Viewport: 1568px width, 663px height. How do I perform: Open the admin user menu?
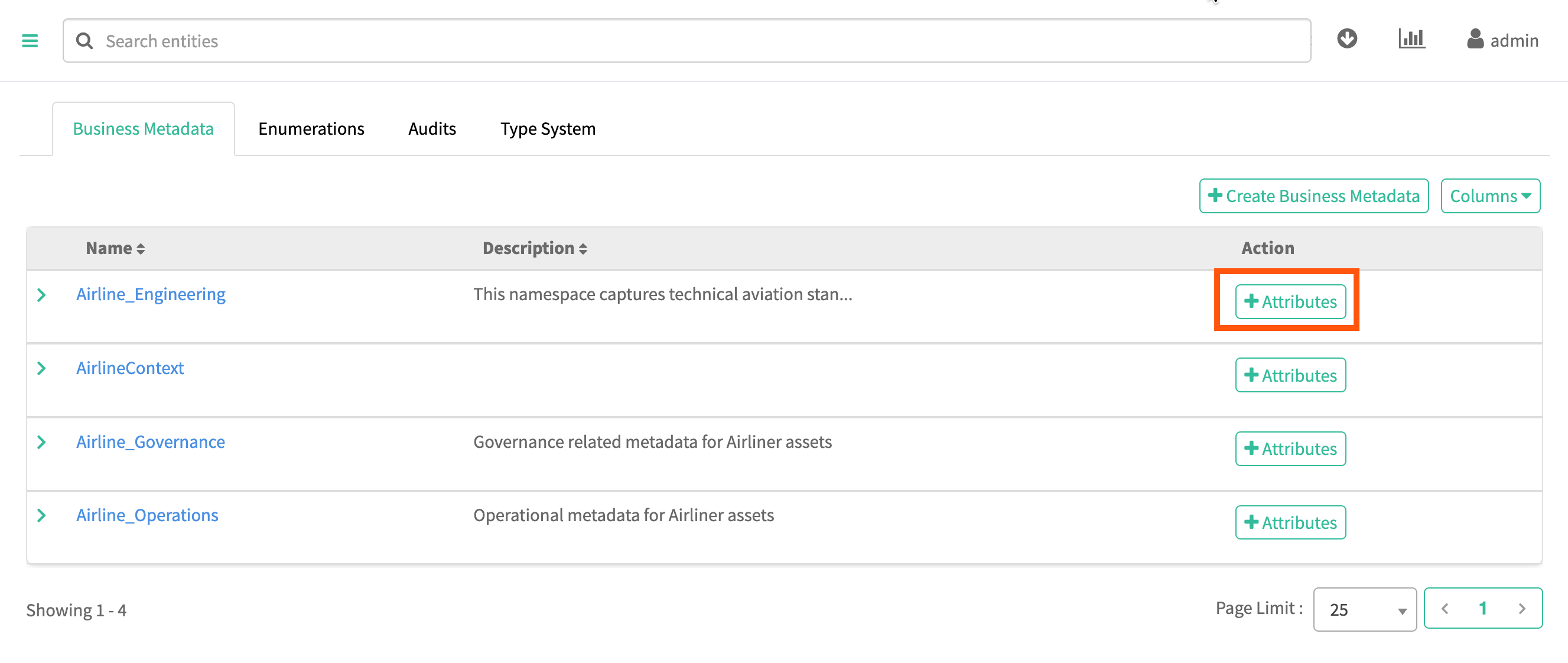point(1502,40)
